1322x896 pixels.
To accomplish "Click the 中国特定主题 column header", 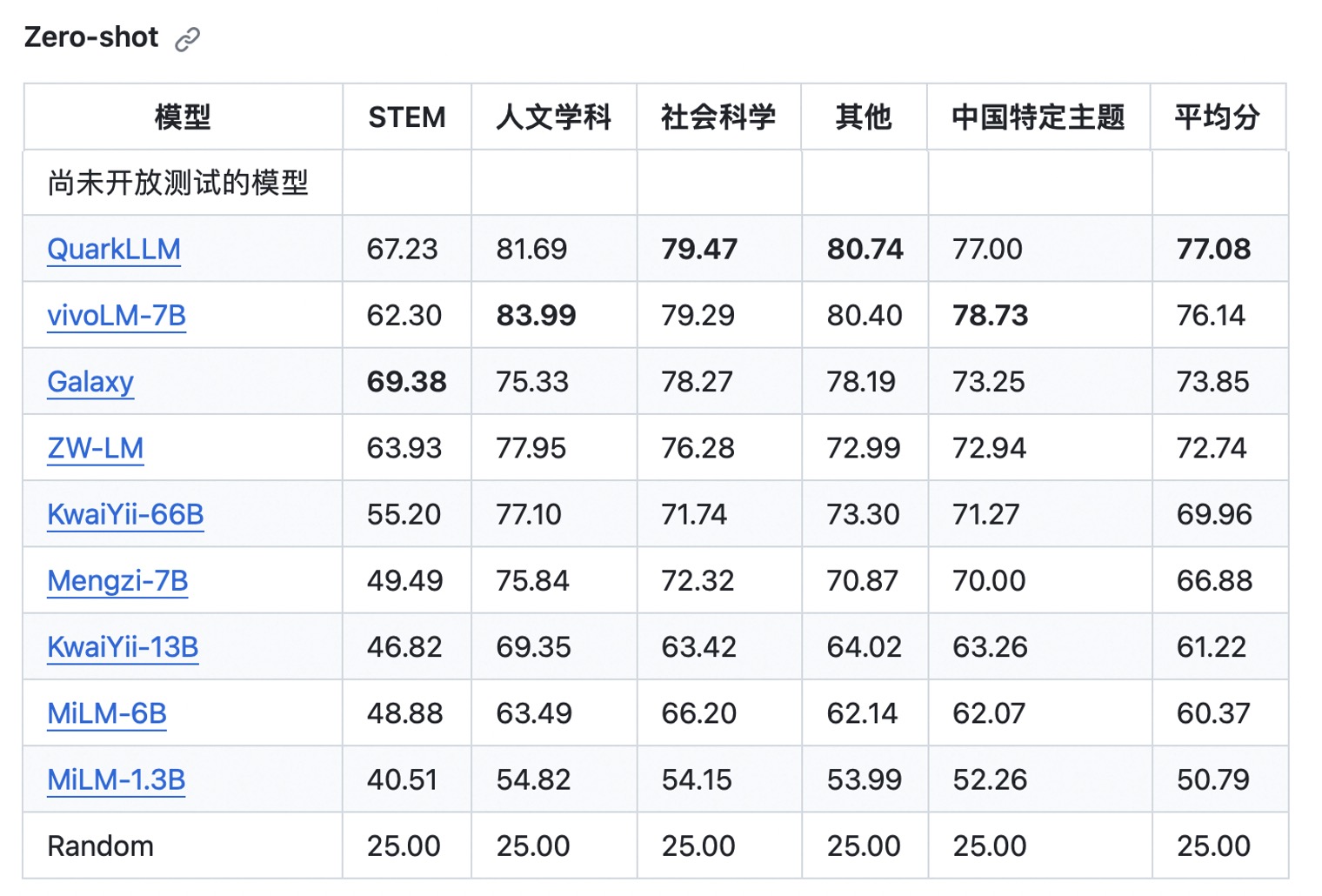I will pos(1038,117).
